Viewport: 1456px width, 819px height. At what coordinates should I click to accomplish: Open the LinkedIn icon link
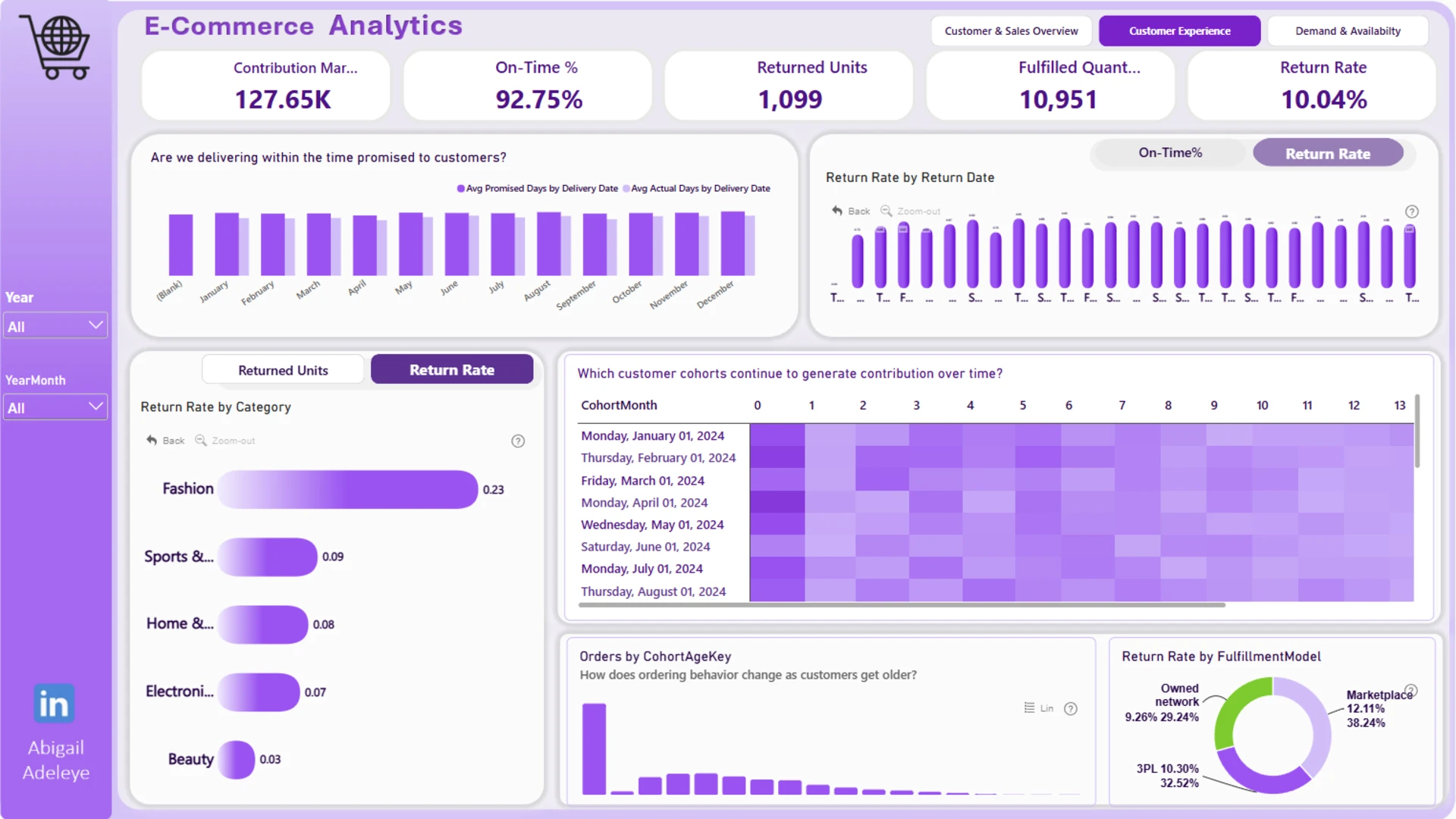pyautogui.click(x=54, y=703)
